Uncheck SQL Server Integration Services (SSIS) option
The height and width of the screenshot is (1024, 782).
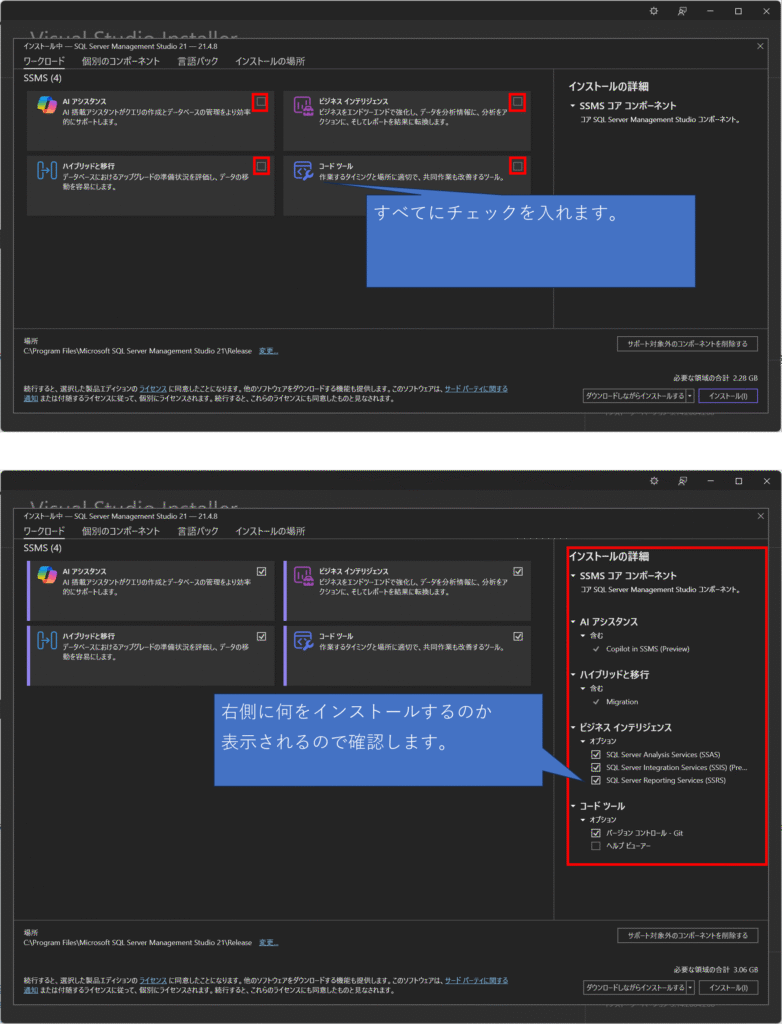pos(596,767)
